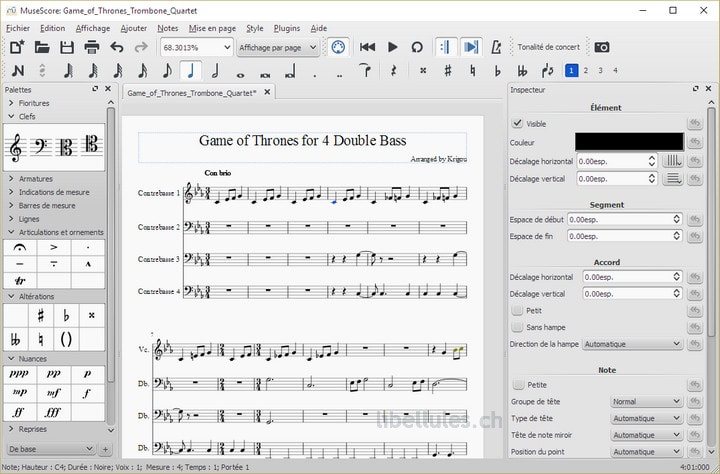
Task: Rewind playback to the start
Action: coord(367,47)
